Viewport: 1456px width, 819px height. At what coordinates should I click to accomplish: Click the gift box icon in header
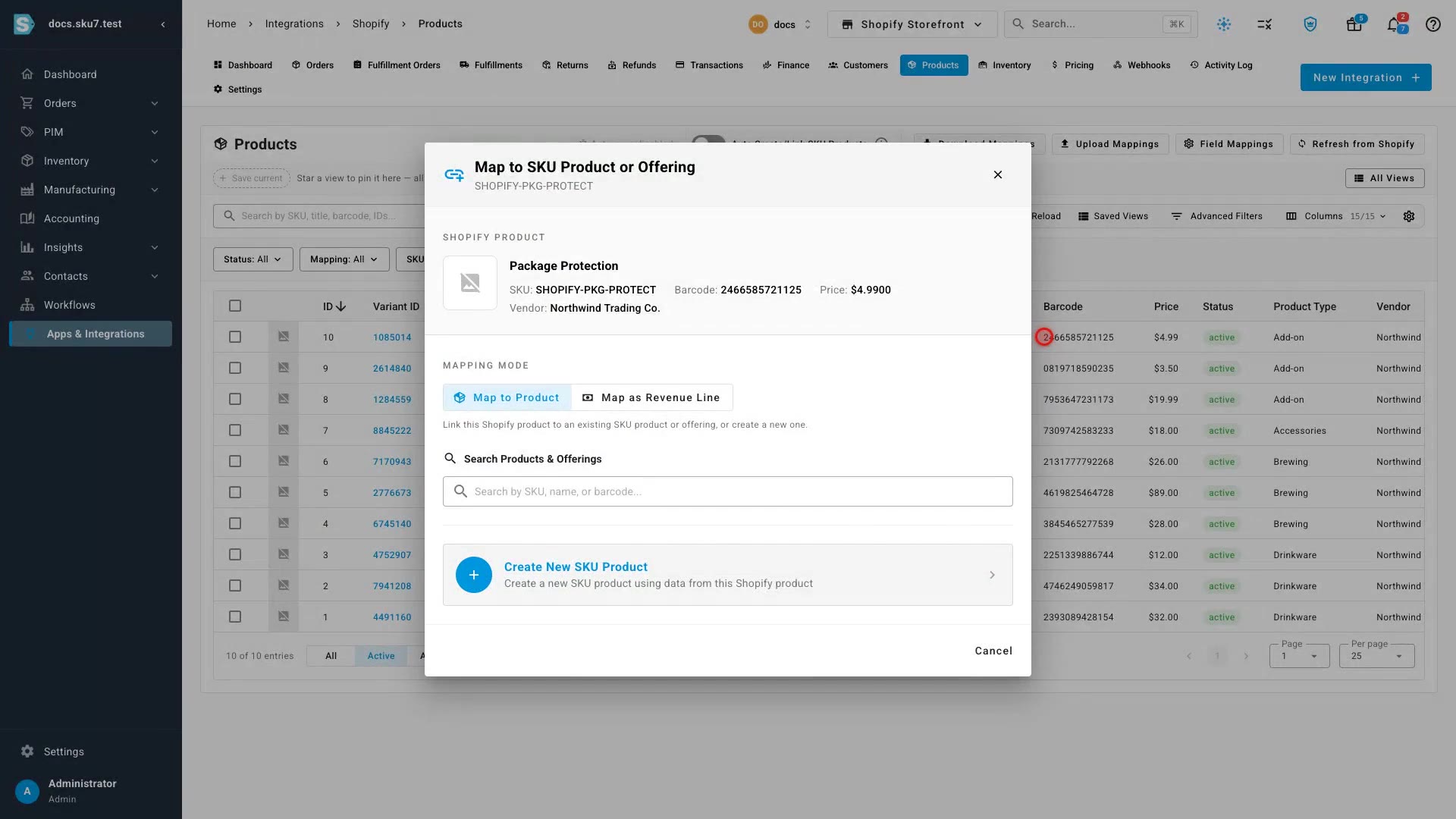point(1354,24)
